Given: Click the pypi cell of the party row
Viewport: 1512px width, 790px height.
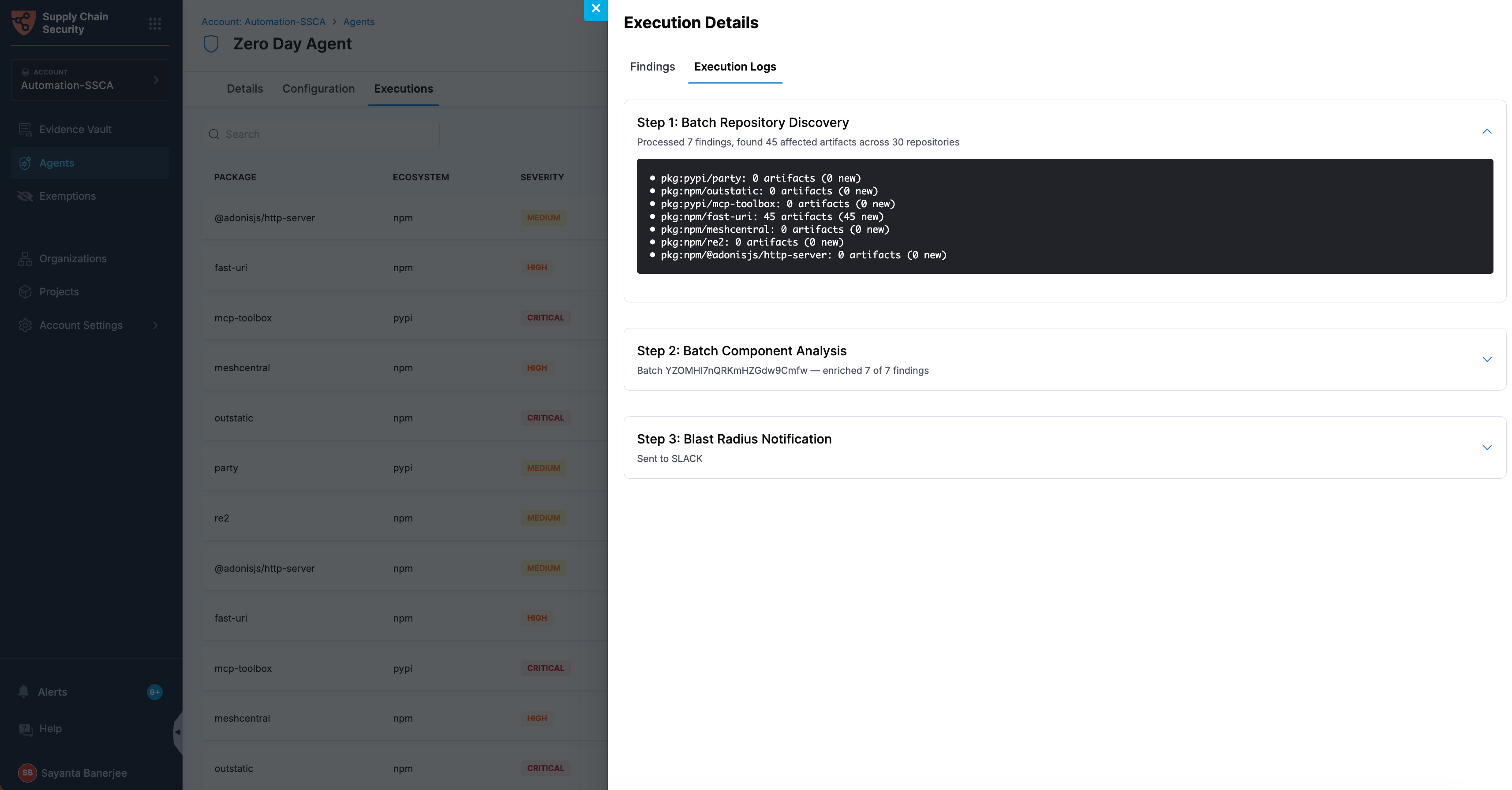Looking at the screenshot, I should pyautogui.click(x=403, y=468).
